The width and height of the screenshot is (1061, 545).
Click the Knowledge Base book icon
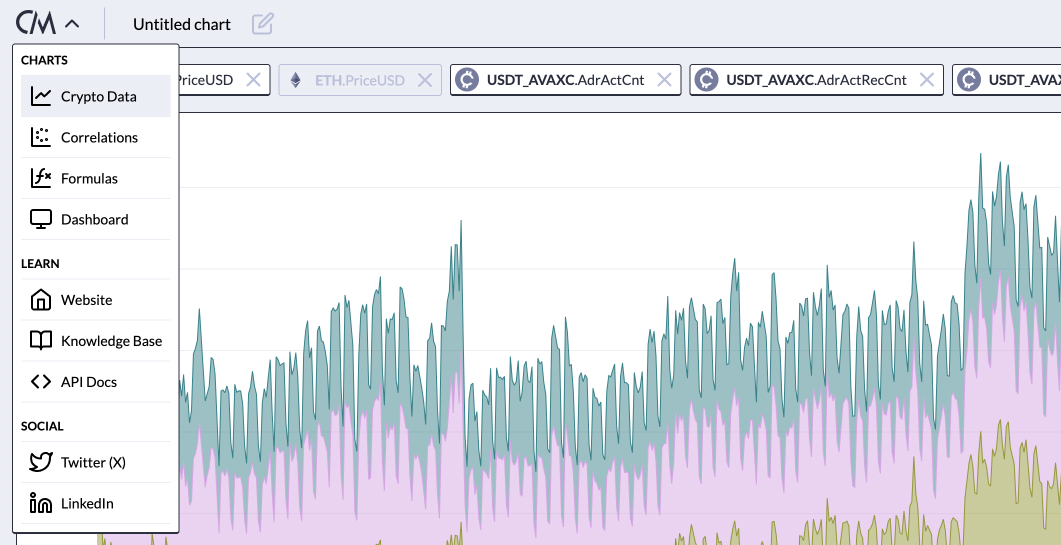41,341
